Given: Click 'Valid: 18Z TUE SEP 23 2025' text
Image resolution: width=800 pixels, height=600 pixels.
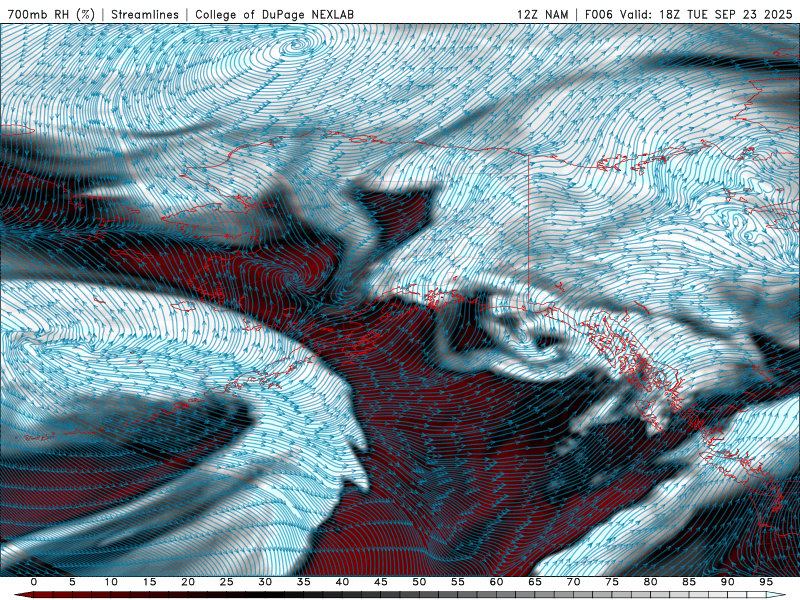Looking at the screenshot, I should (x=705, y=15).
